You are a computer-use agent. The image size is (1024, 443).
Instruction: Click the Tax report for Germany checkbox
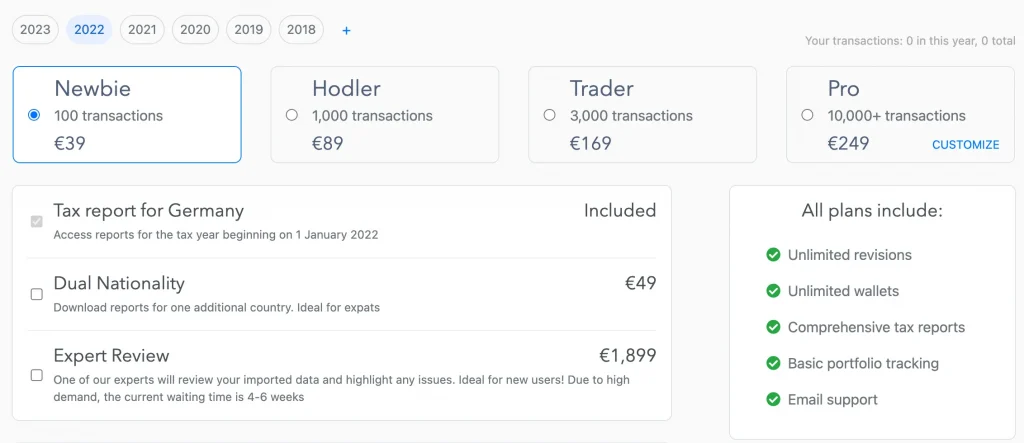[x=37, y=221]
